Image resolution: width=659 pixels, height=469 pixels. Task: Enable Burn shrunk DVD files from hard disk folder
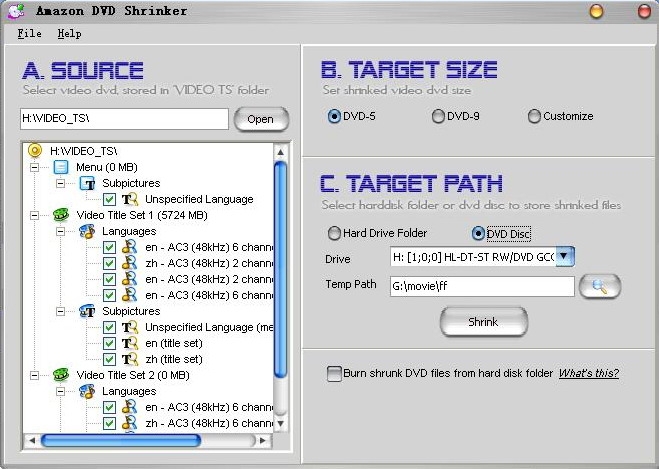click(x=334, y=374)
